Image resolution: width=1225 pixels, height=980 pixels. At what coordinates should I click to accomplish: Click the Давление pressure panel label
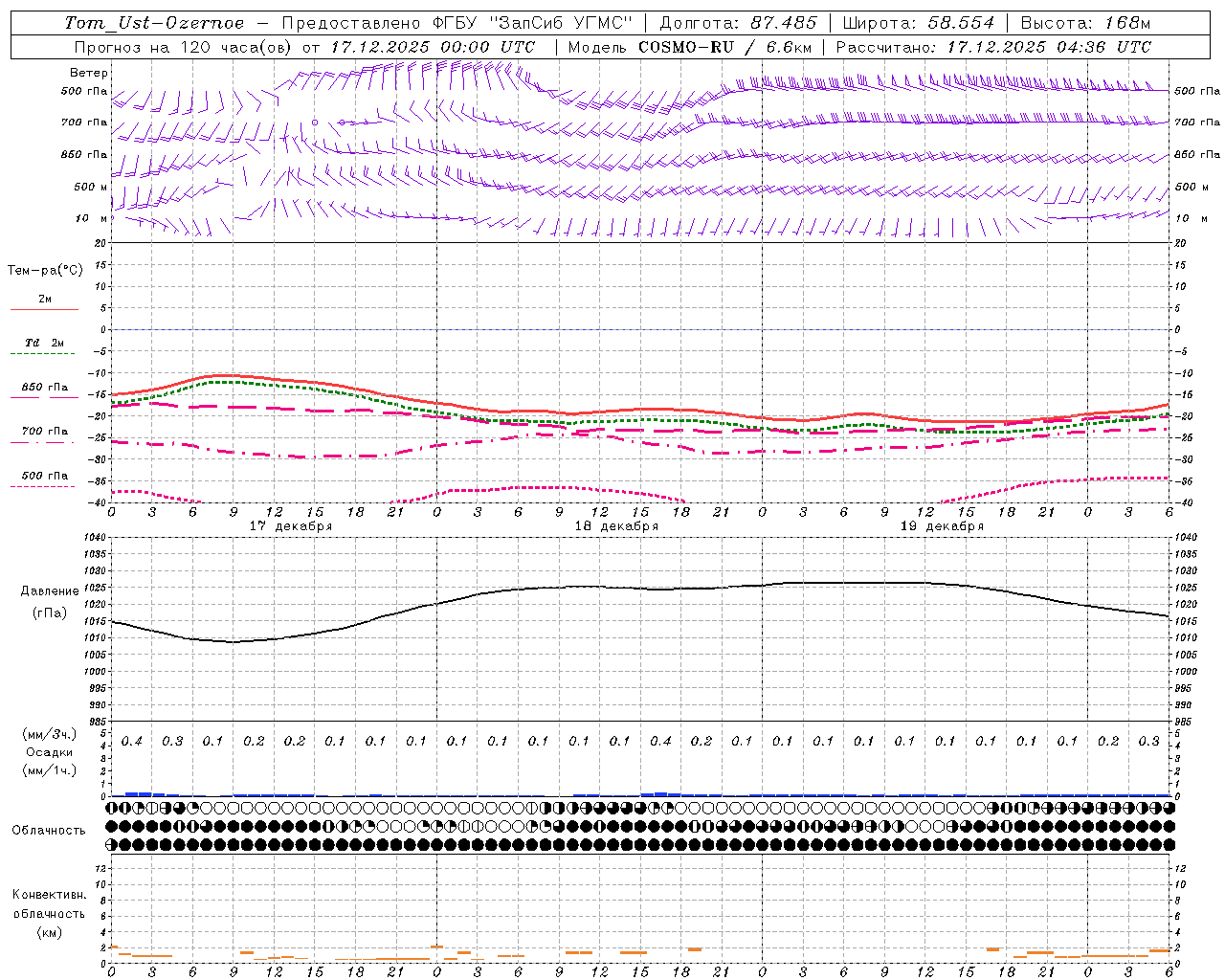click(x=50, y=591)
